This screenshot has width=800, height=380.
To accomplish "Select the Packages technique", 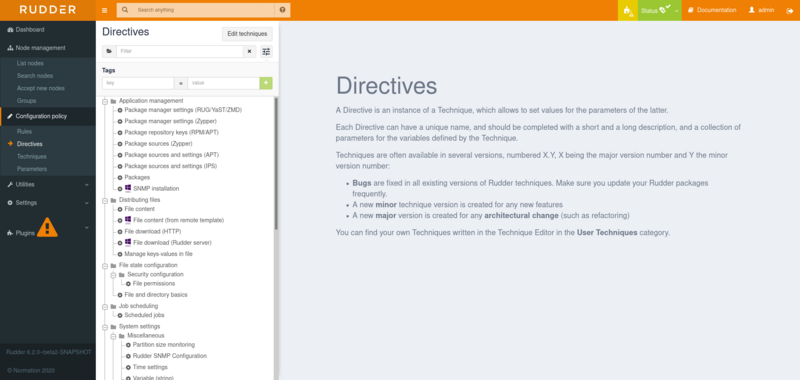I will 137,178.
